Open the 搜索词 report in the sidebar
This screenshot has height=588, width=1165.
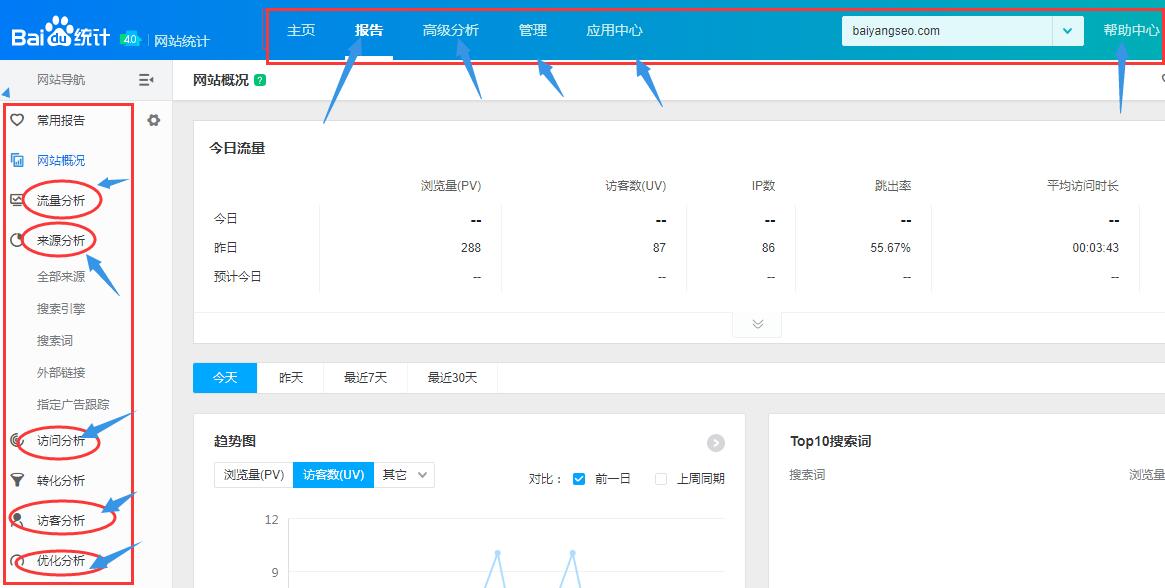(55, 340)
